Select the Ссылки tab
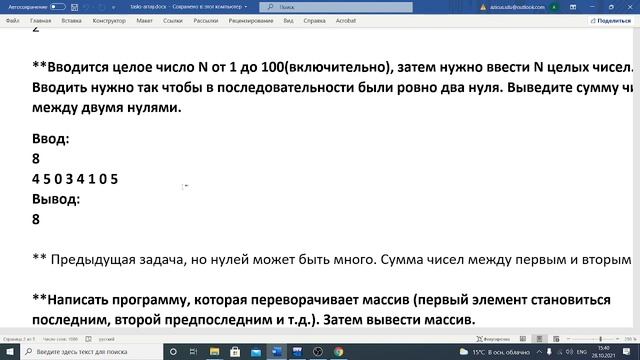Viewport: 640px width, 360px height. pyautogui.click(x=173, y=20)
